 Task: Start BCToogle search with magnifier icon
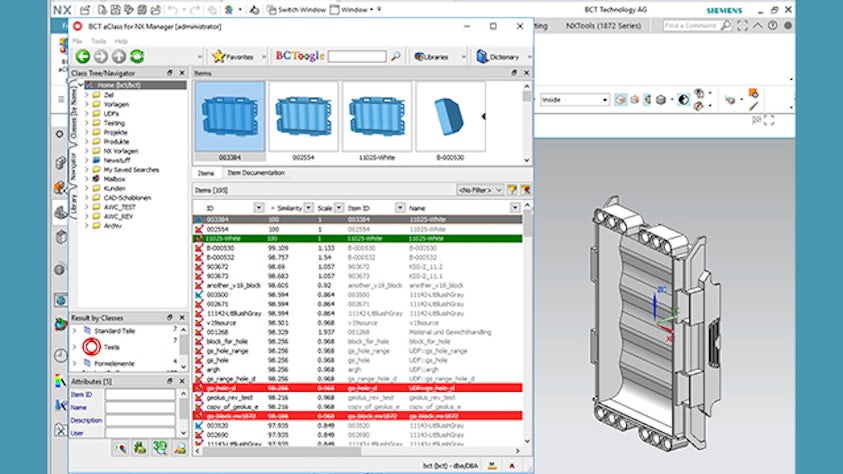coord(396,56)
